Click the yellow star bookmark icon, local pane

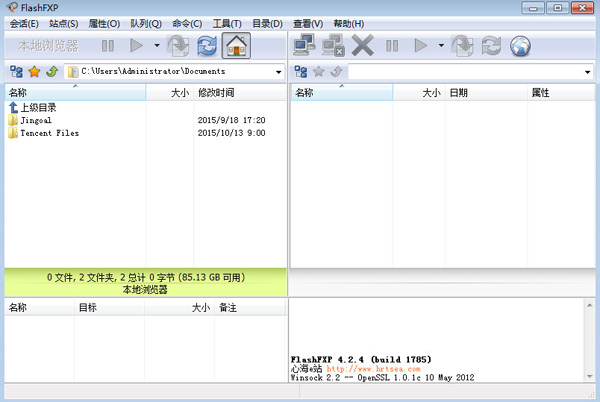tap(33, 71)
